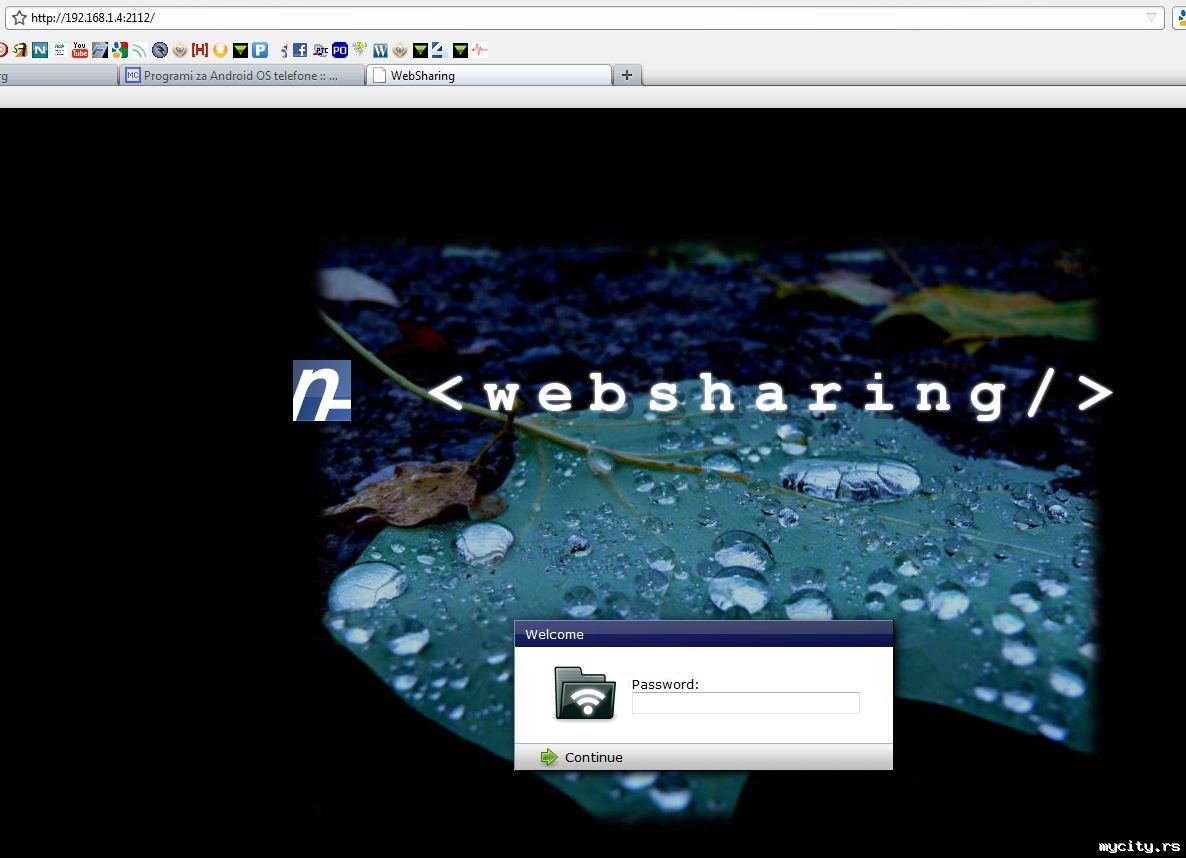Open the YouTube bookmark
This screenshot has width=1186, height=858.
(x=79, y=50)
